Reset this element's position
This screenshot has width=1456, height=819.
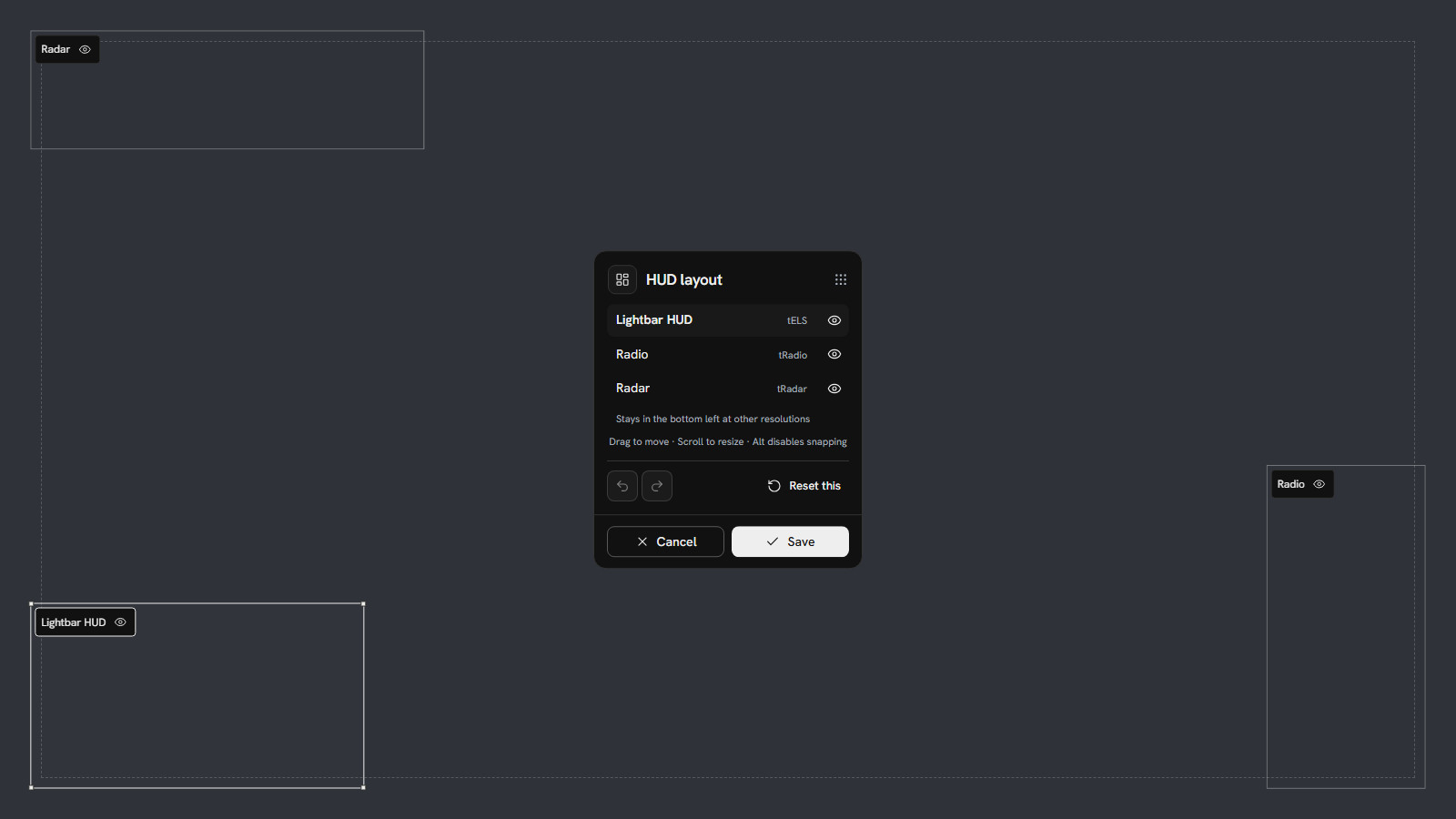pos(804,486)
